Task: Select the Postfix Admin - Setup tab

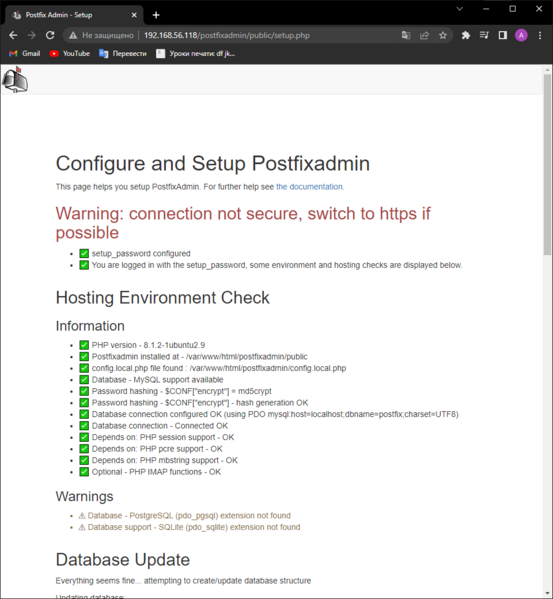Action: tap(74, 15)
